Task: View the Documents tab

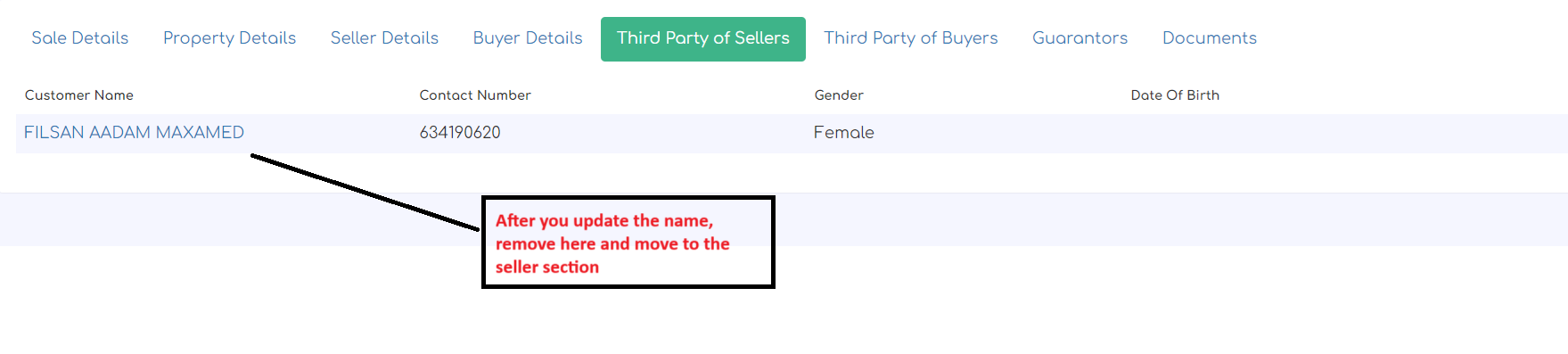Action: pos(1210,38)
